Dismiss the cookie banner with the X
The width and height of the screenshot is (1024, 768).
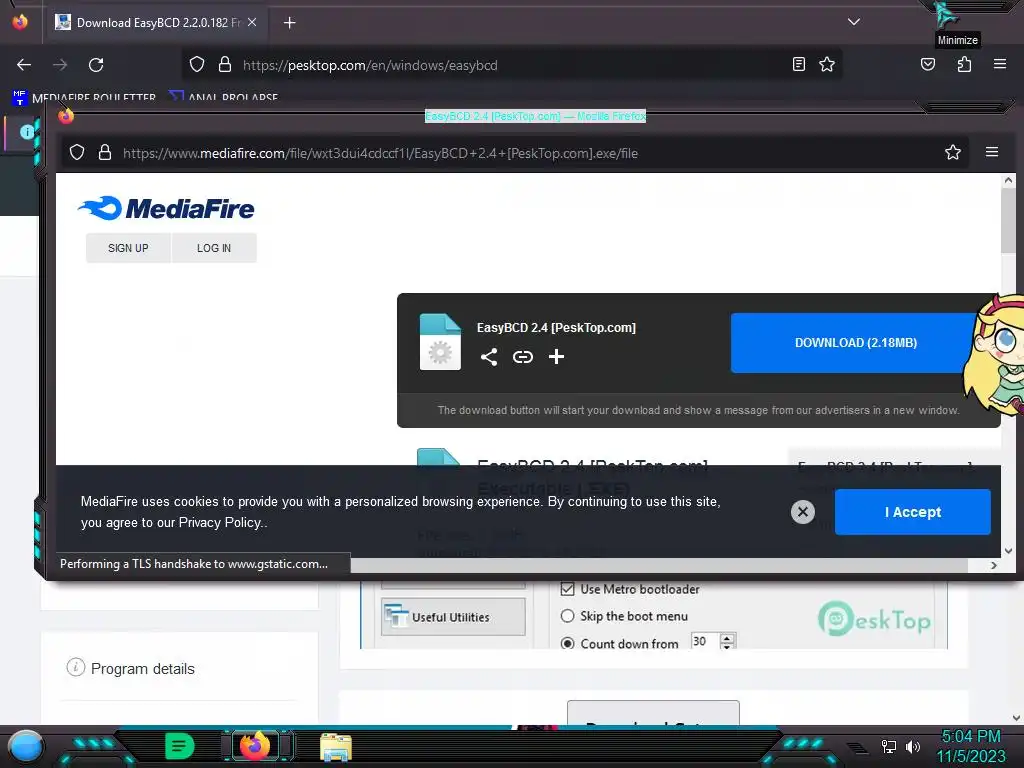coord(803,512)
